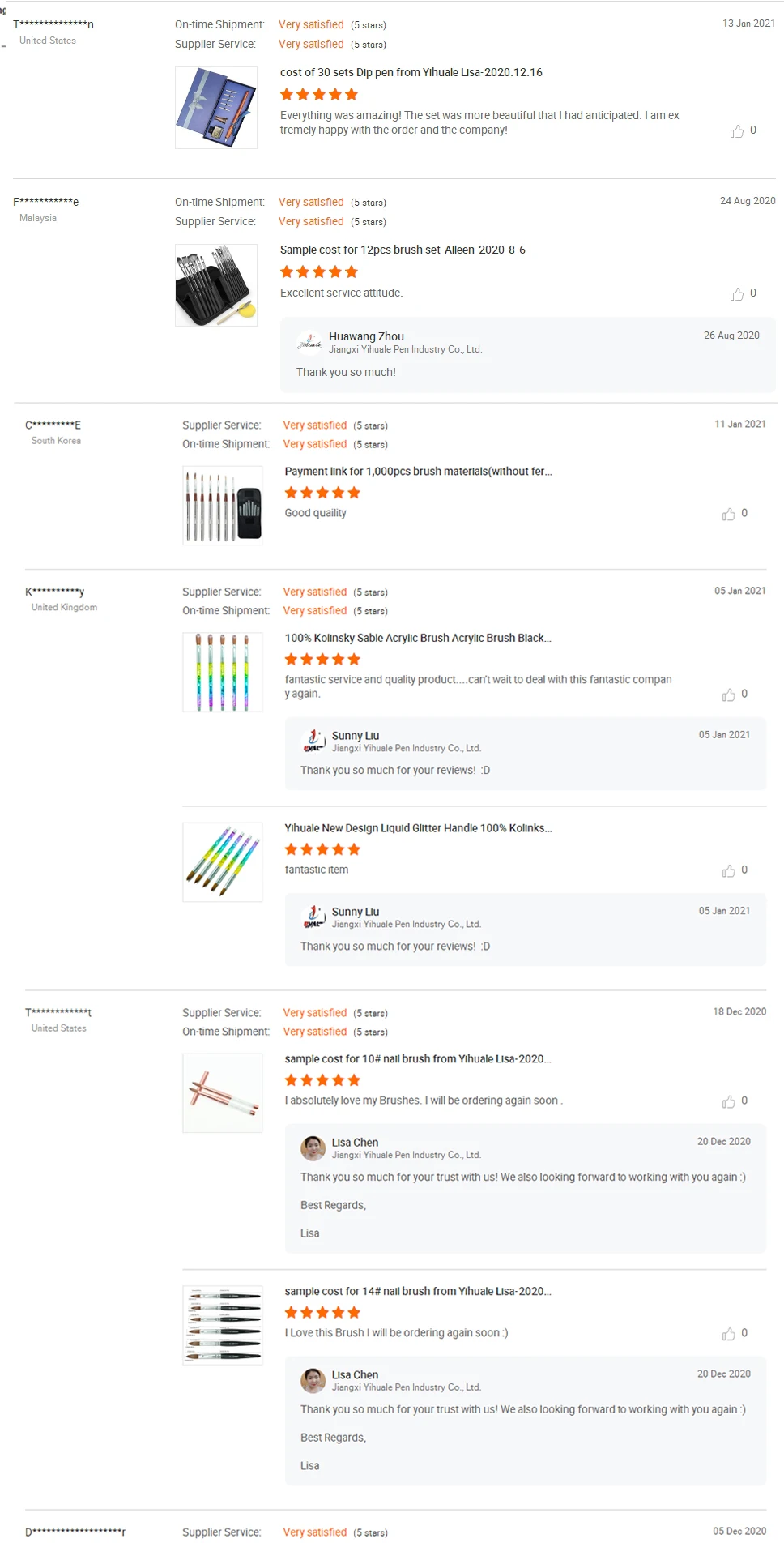Viewport: 784px width, 1543px height.
Task: Like the 'fantastic item' review
Action: [x=728, y=871]
